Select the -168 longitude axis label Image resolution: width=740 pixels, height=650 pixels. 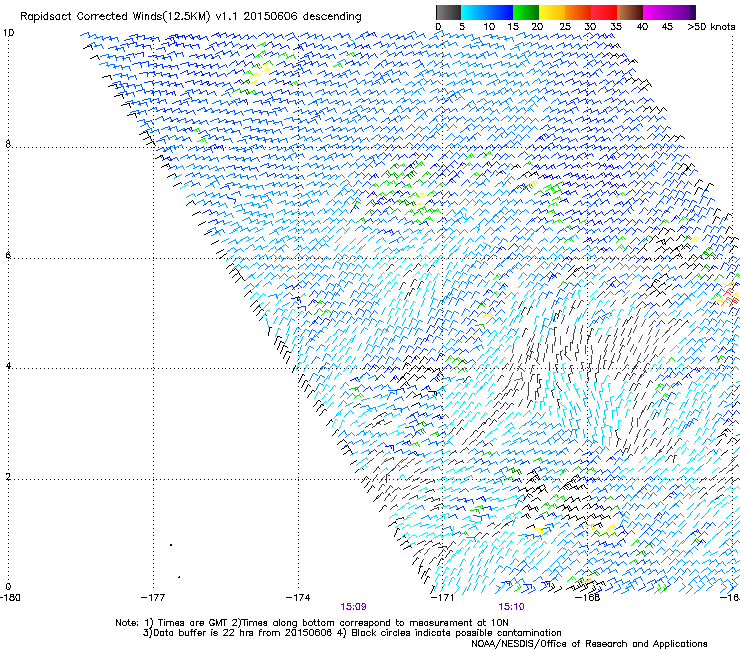coord(587,598)
